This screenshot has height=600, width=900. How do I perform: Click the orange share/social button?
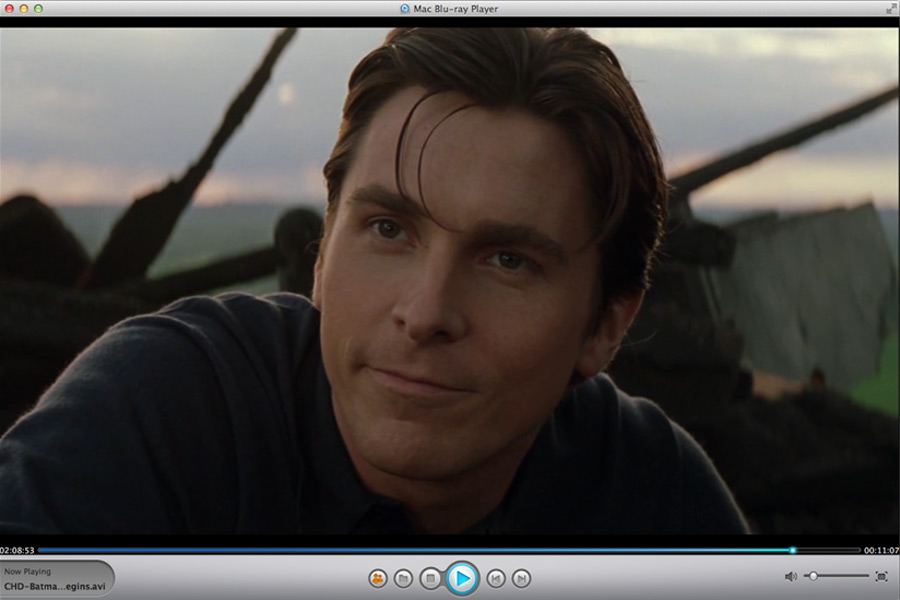tap(378, 578)
